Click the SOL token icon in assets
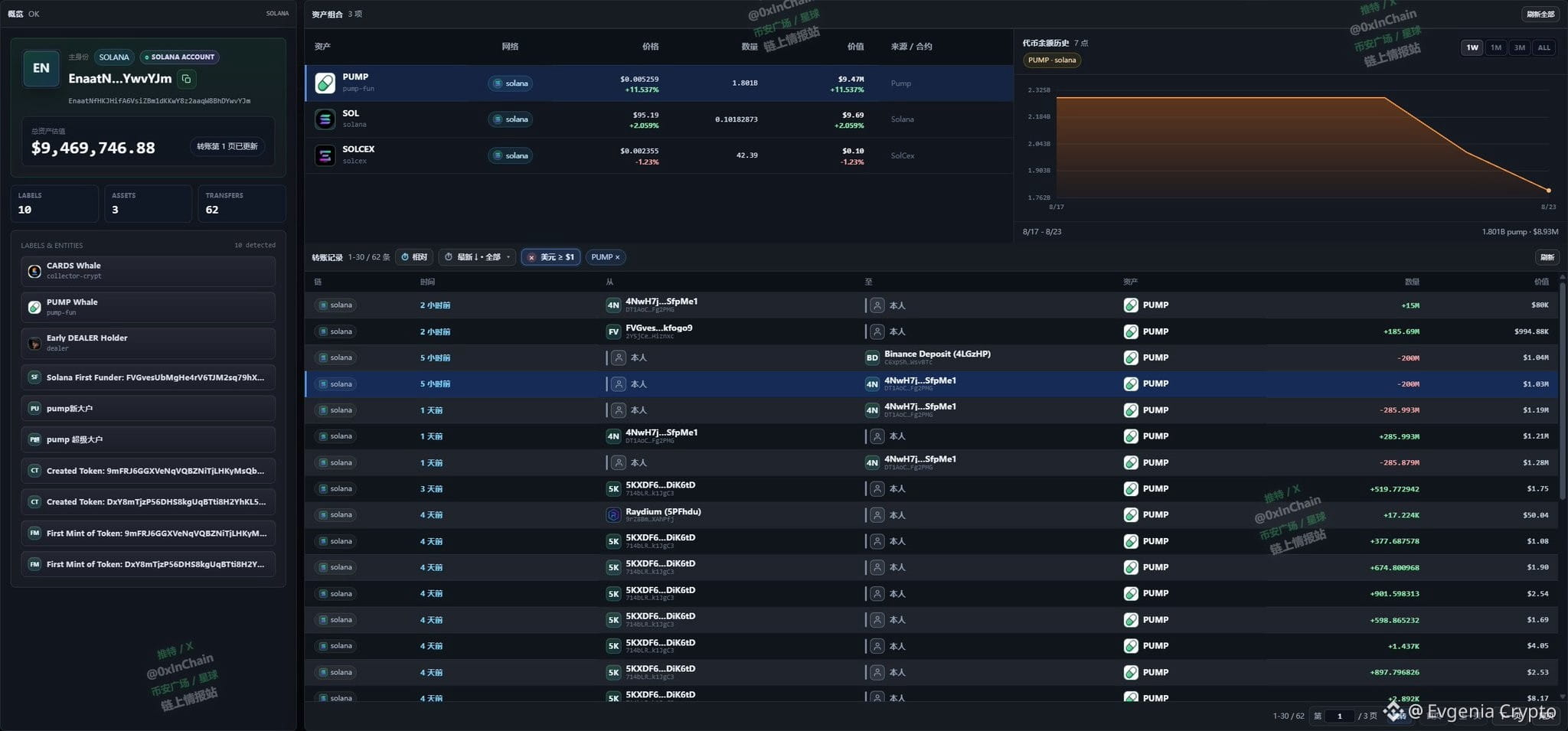1568x731 pixels. coord(325,119)
